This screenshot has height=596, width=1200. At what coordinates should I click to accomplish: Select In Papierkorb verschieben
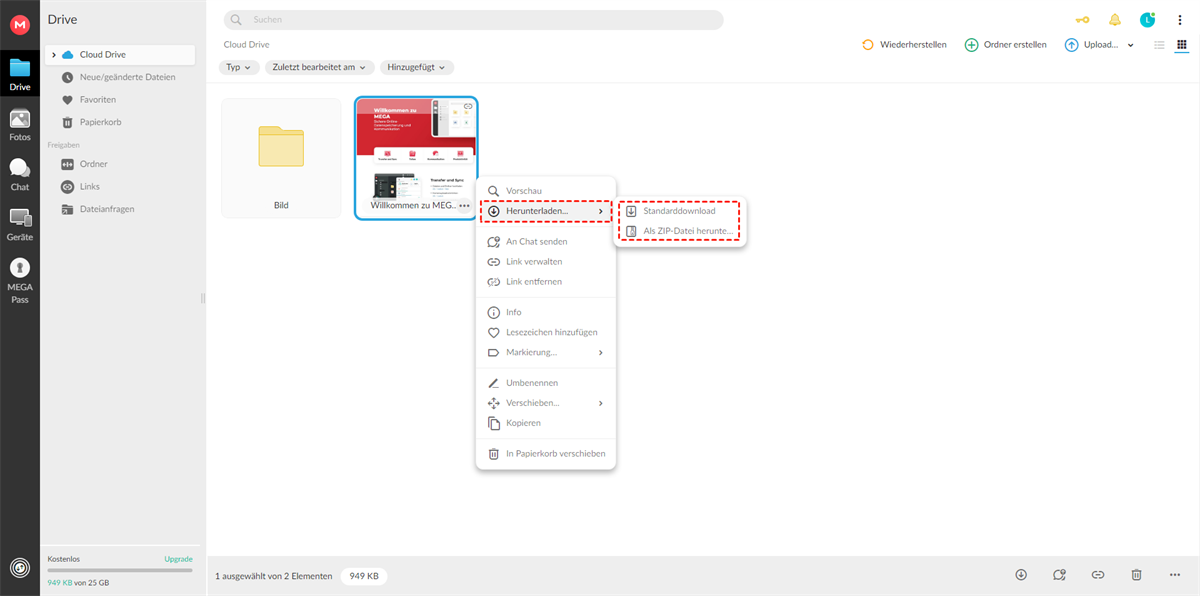[546, 453]
